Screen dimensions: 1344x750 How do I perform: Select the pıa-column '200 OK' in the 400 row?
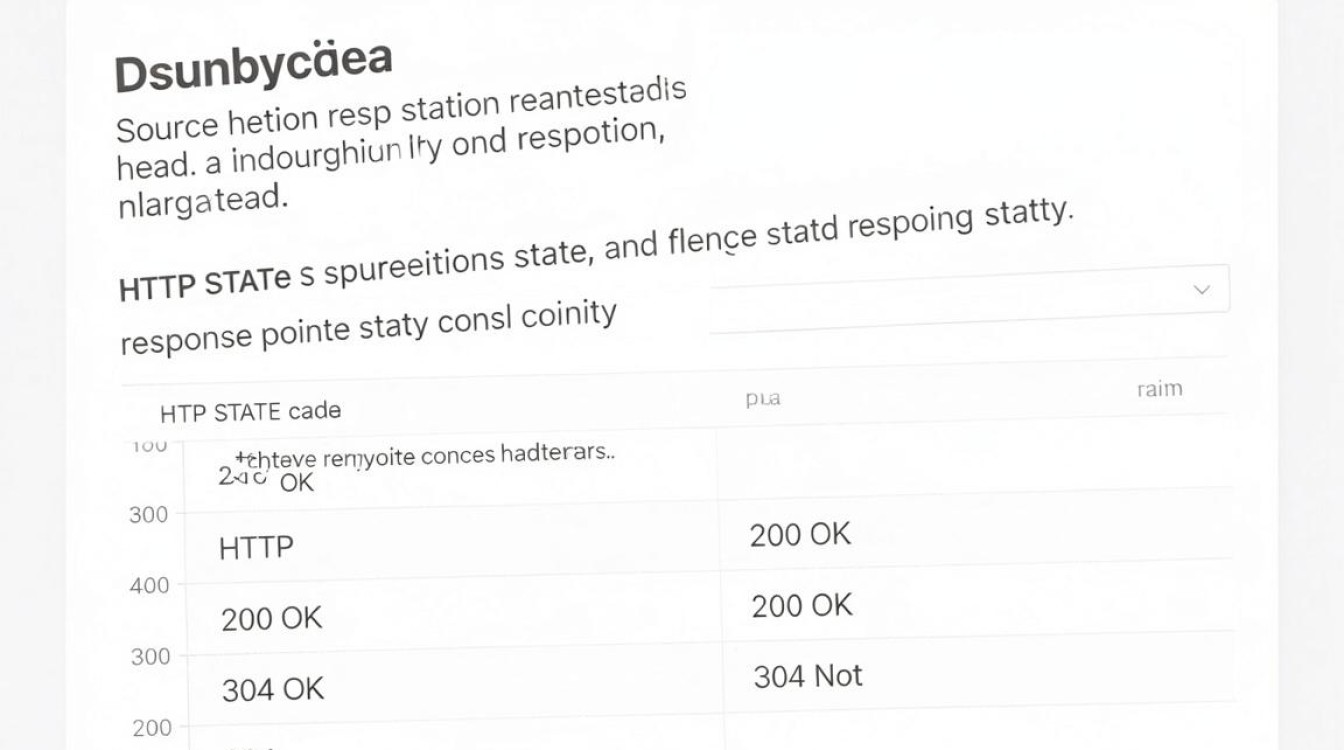click(x=801, y=605)
